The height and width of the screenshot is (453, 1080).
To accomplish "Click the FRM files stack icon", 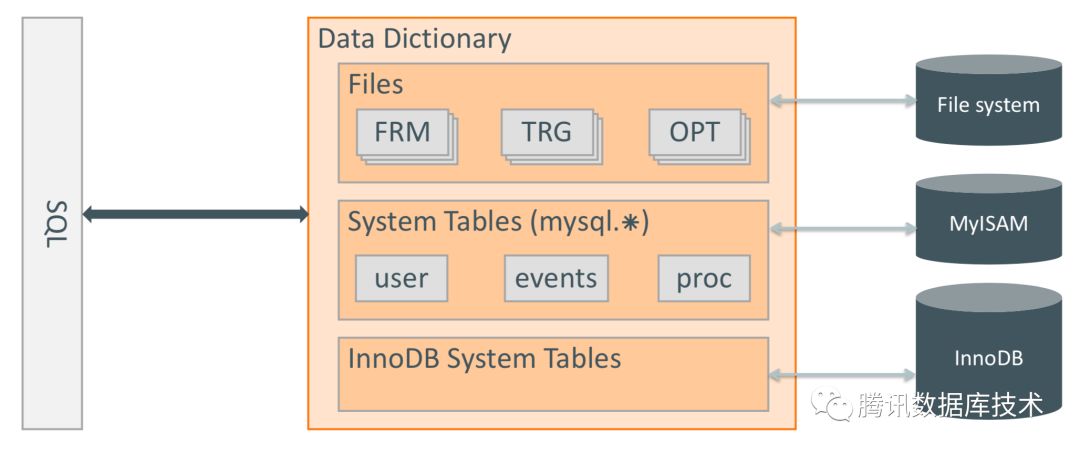I will (x=406, y=136).
